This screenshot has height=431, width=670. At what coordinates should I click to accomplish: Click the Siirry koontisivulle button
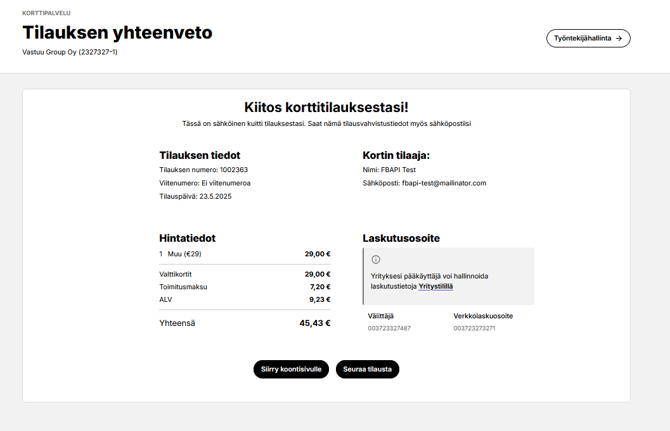tap(291, 369)
